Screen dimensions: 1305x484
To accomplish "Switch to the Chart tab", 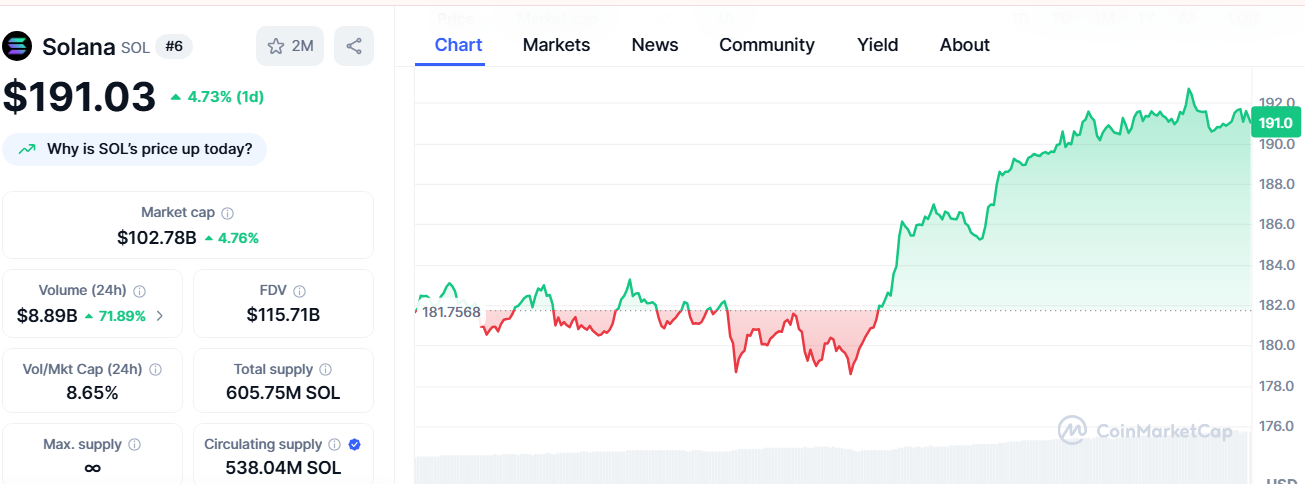I will 458,45.
